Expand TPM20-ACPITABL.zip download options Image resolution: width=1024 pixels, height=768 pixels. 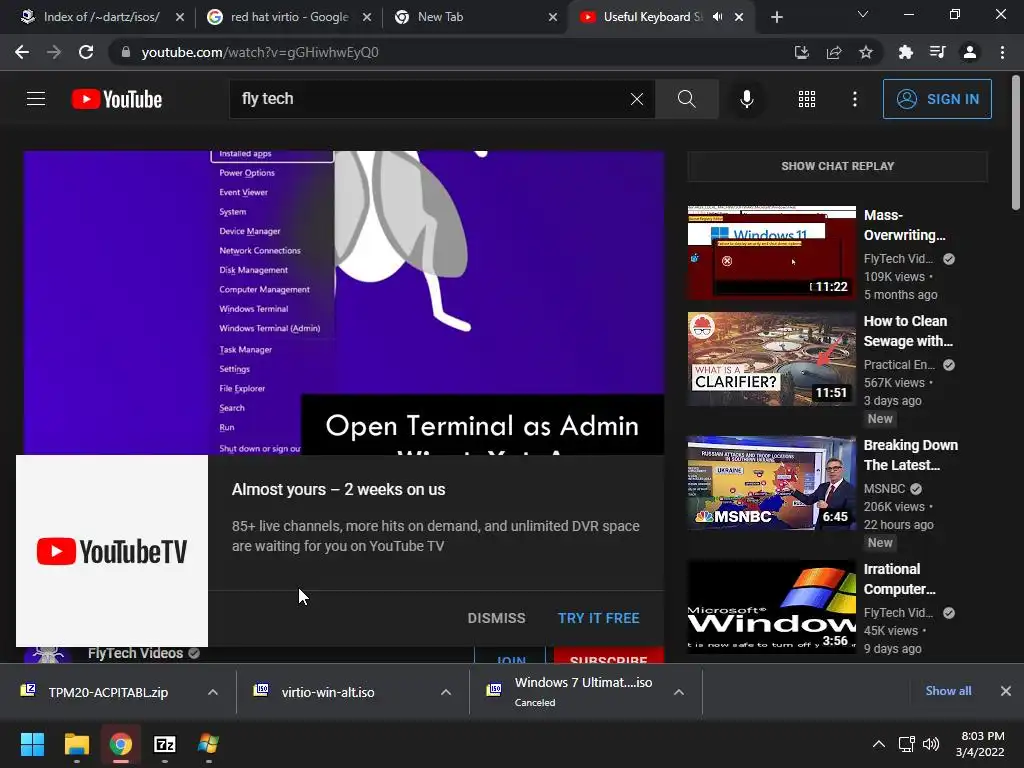coord(213,692)
